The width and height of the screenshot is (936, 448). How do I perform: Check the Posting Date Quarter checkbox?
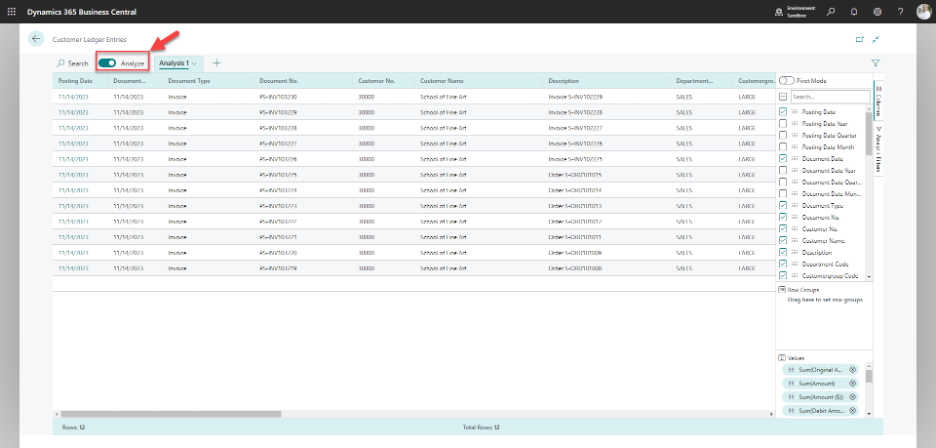(x=783, y=135)
